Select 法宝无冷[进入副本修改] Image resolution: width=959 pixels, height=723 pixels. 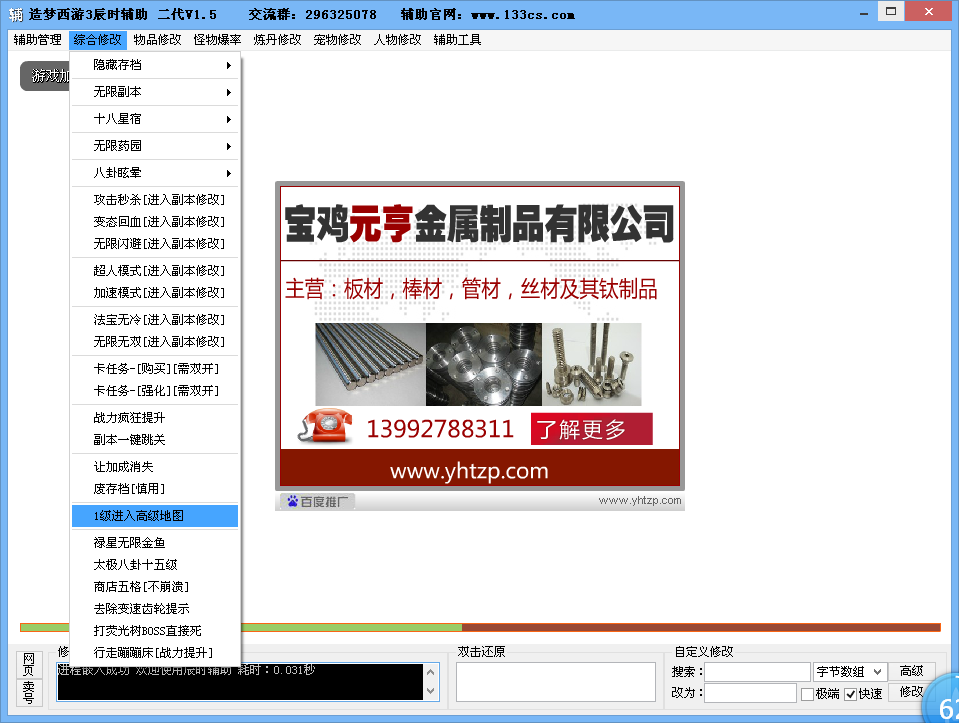[x=155, y=319]
